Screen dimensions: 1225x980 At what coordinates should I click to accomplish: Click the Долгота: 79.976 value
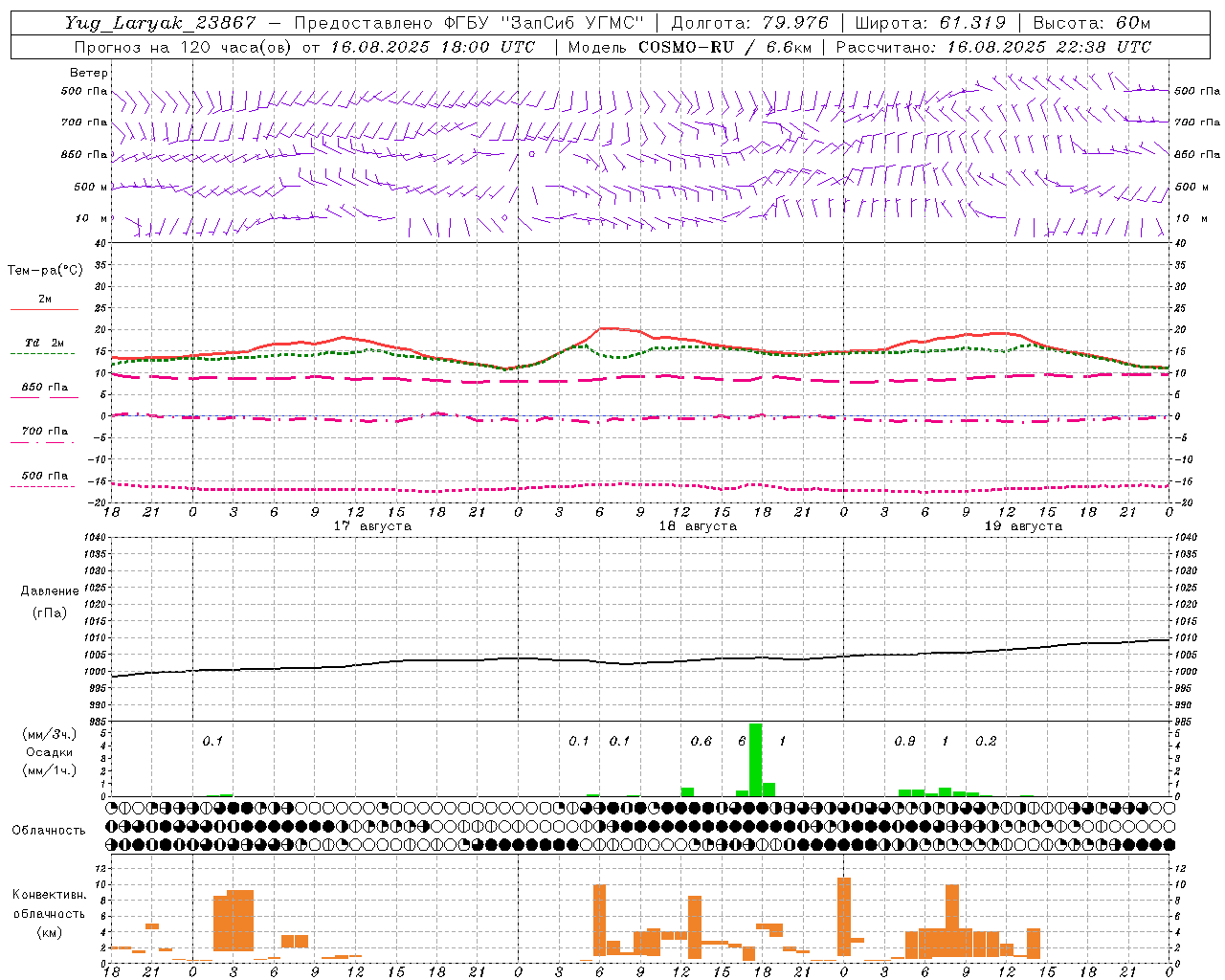click(x=750, y=23)
